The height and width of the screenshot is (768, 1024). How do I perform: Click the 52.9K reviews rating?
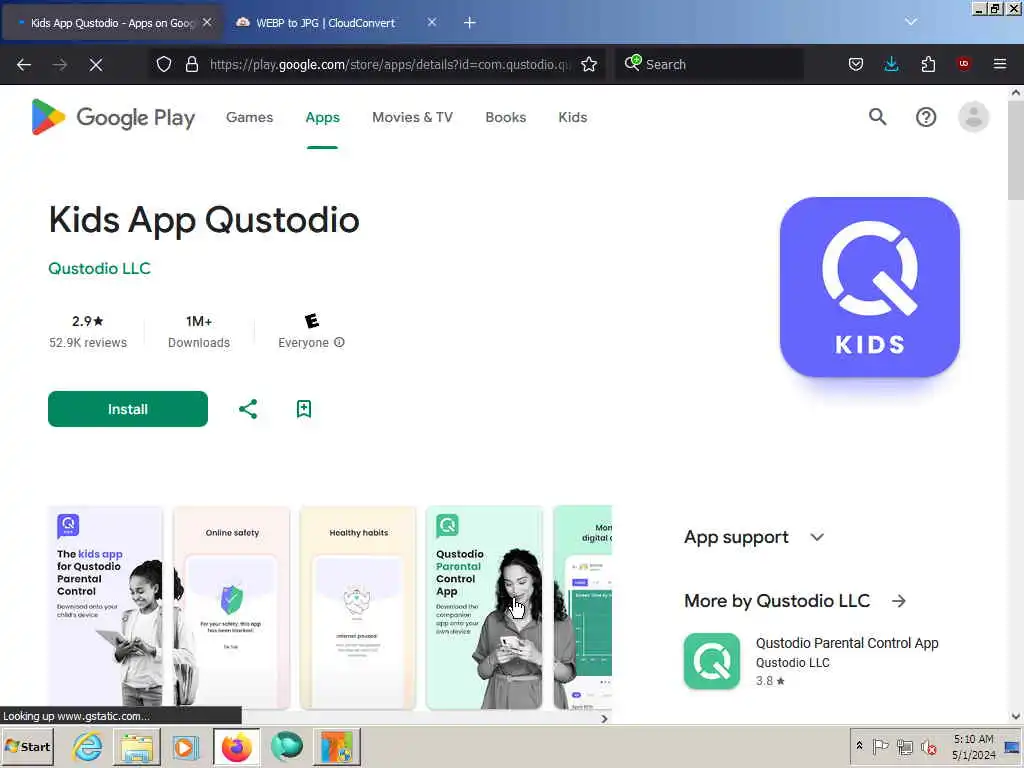[x=88, y=331]
